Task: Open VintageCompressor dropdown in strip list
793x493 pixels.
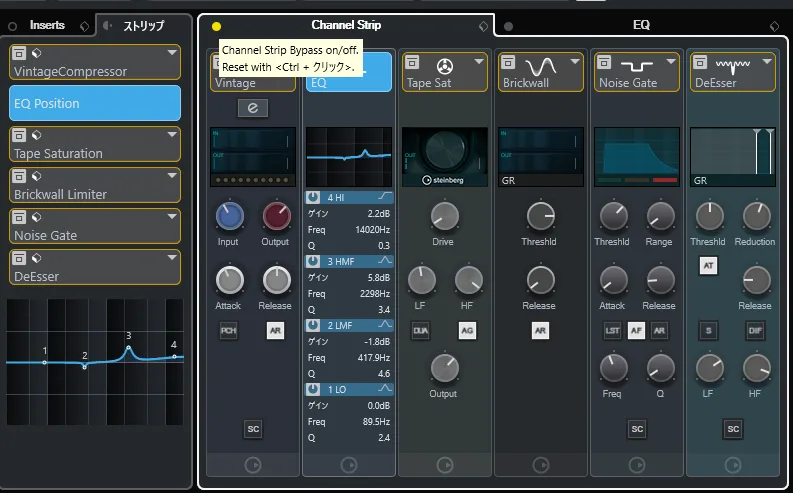Action: coord(172,53)
